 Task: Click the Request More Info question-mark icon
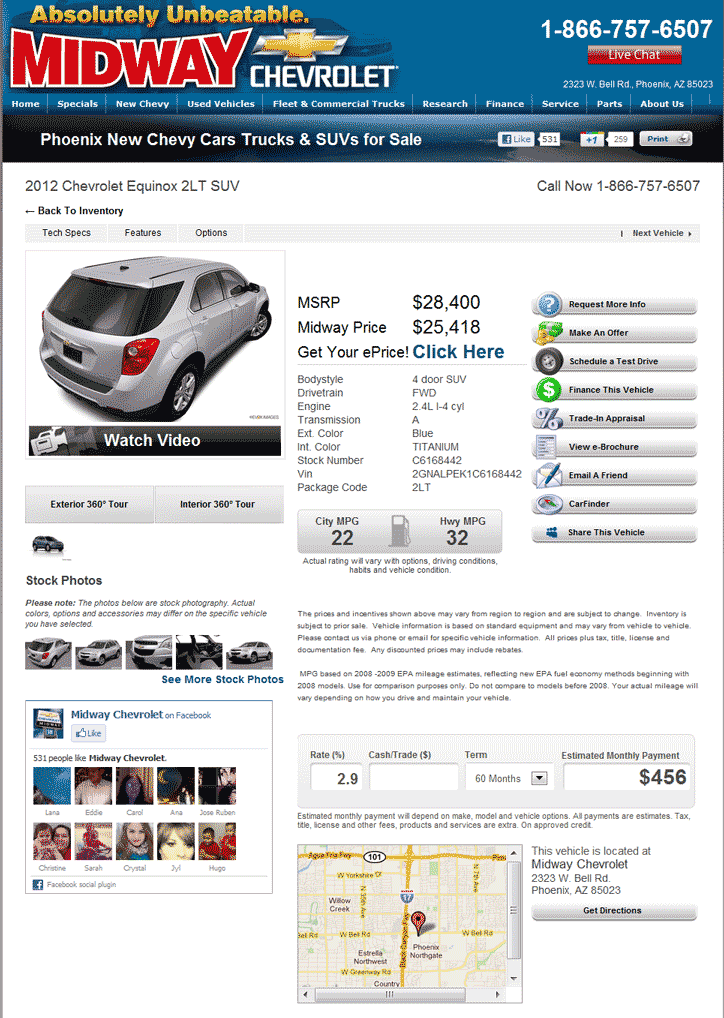pos(549,304)
